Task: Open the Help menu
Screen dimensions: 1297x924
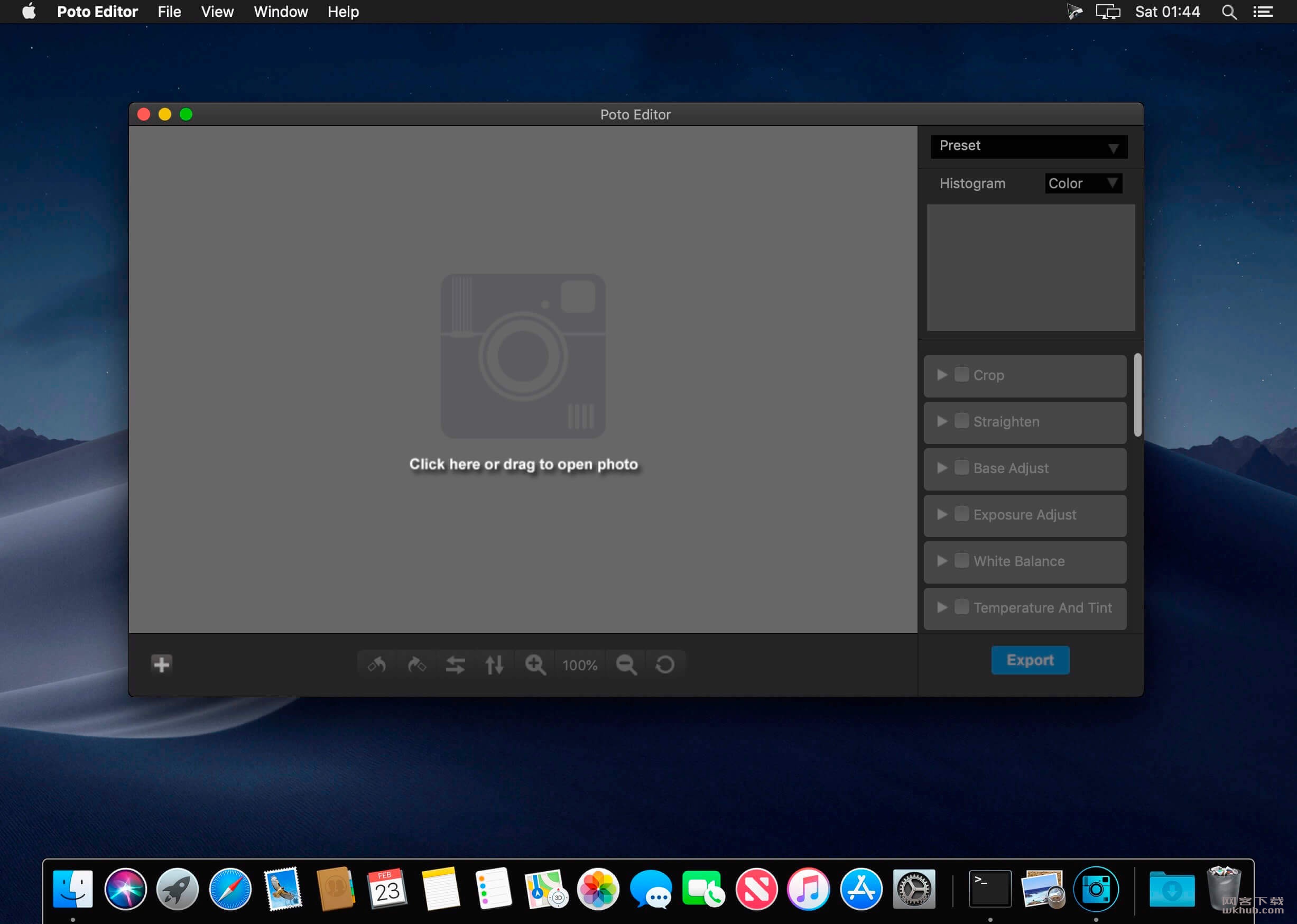Action: tap(343, 12)
